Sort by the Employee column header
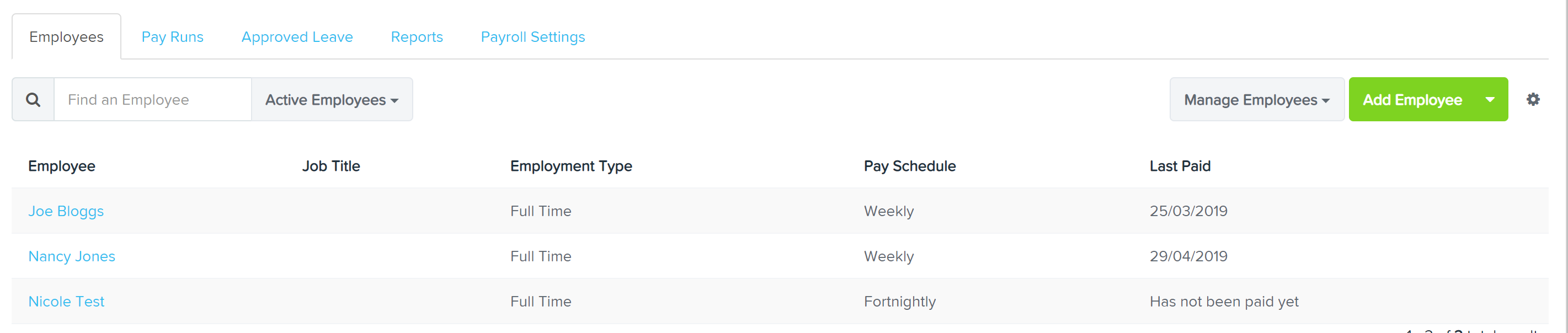This screenshot has height=333, width=1568. coord(61,166)
